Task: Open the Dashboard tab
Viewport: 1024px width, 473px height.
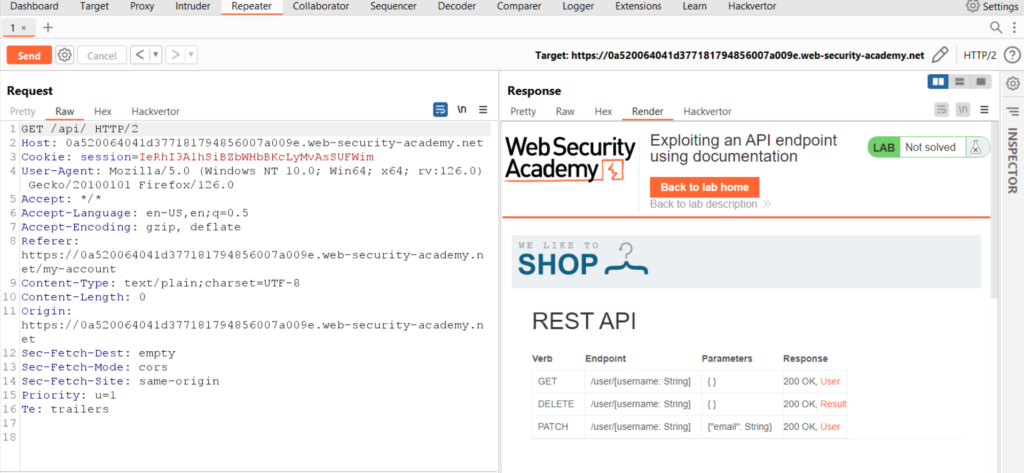Action: click(x=35, y=7)
